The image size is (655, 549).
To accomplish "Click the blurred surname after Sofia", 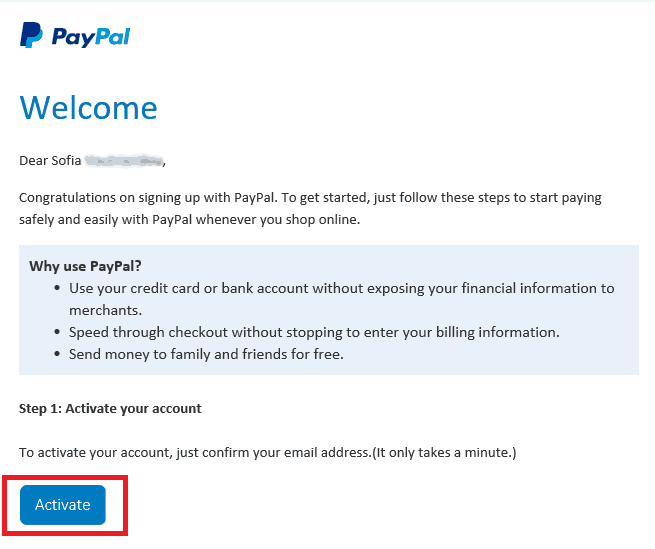I will 124,160.
